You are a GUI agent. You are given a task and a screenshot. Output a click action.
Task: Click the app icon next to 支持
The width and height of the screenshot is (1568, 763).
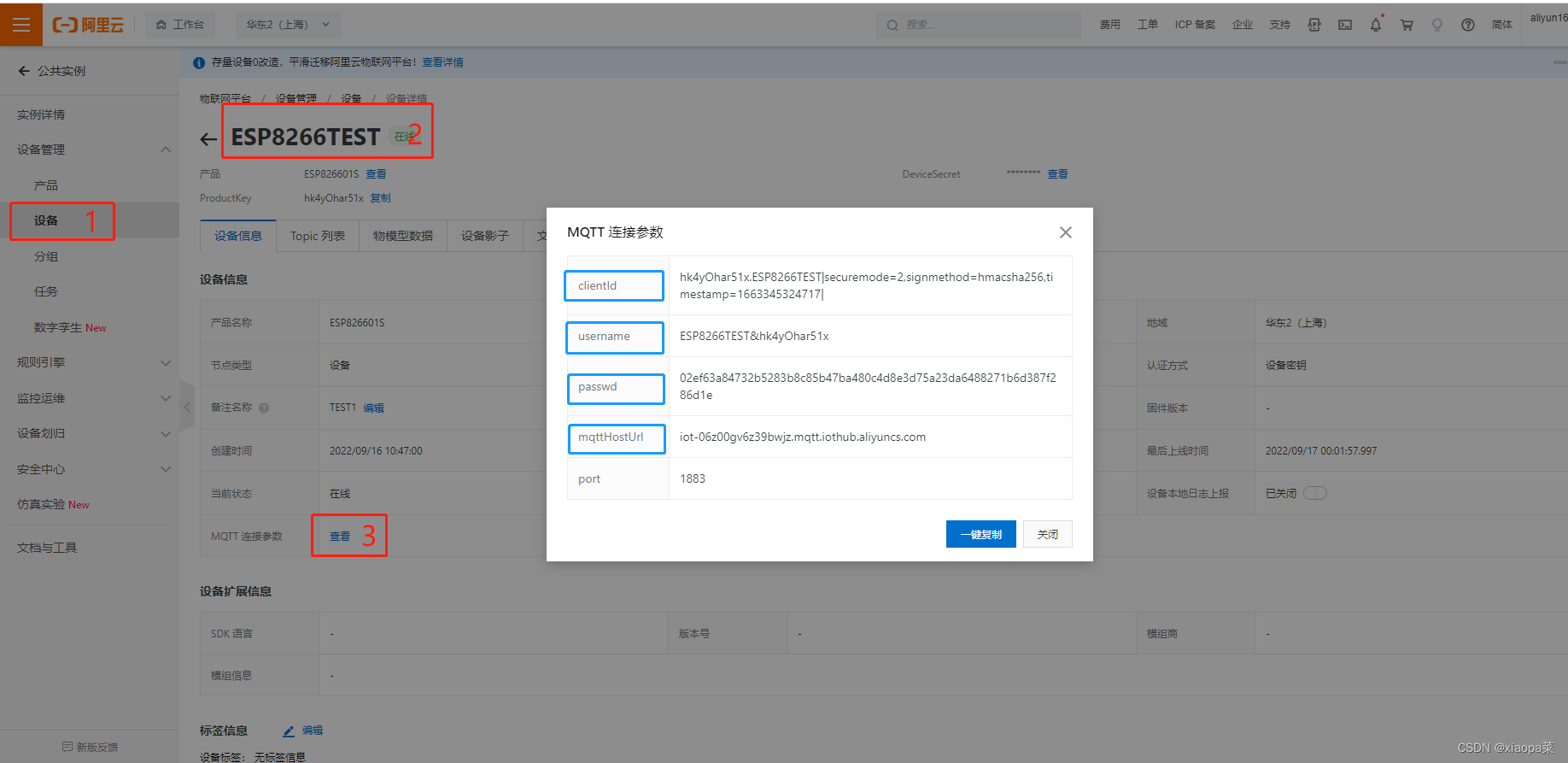pos(1314,25)
